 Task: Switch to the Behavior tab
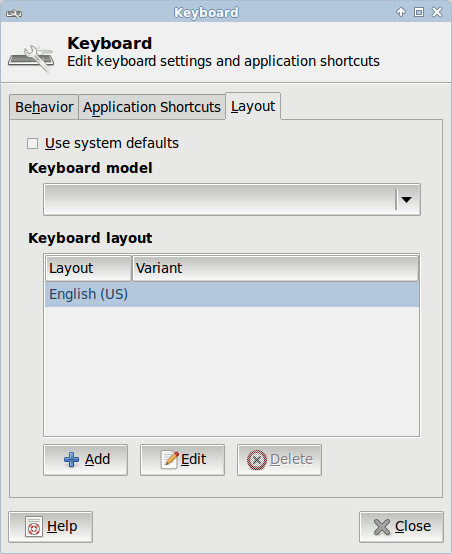coord(44,107)
